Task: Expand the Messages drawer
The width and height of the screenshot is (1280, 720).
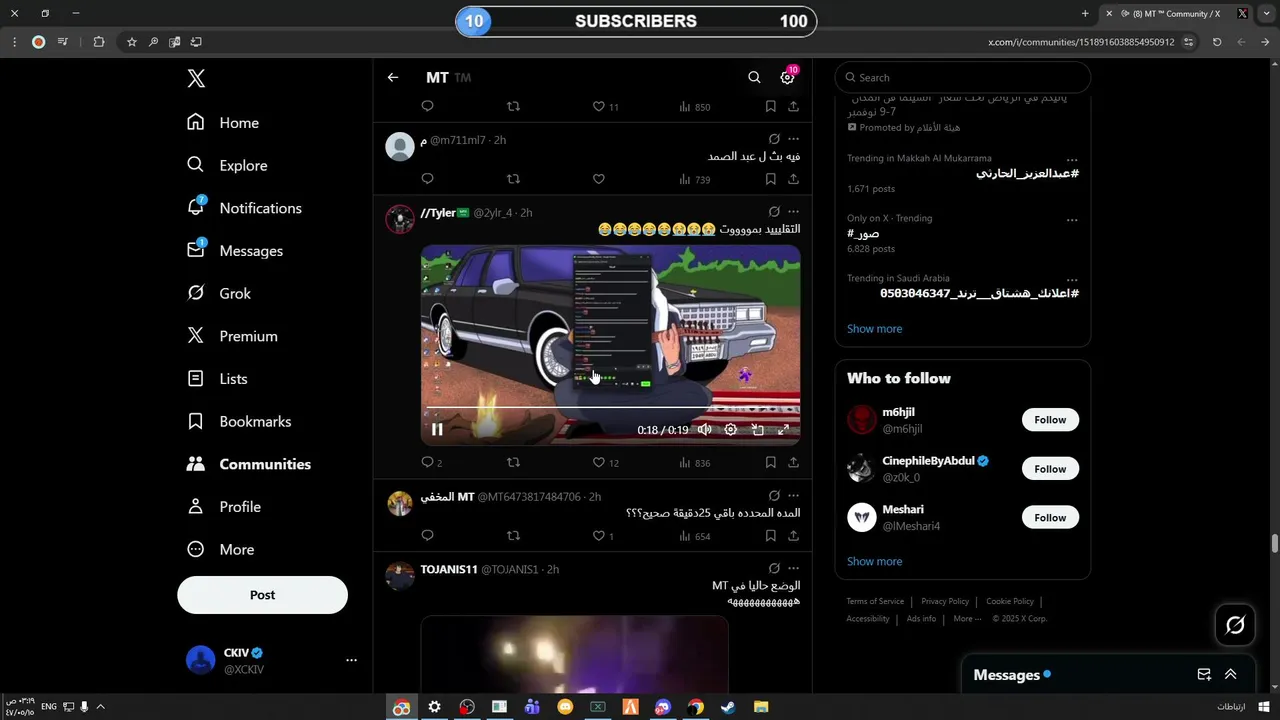Action: 1231,675
